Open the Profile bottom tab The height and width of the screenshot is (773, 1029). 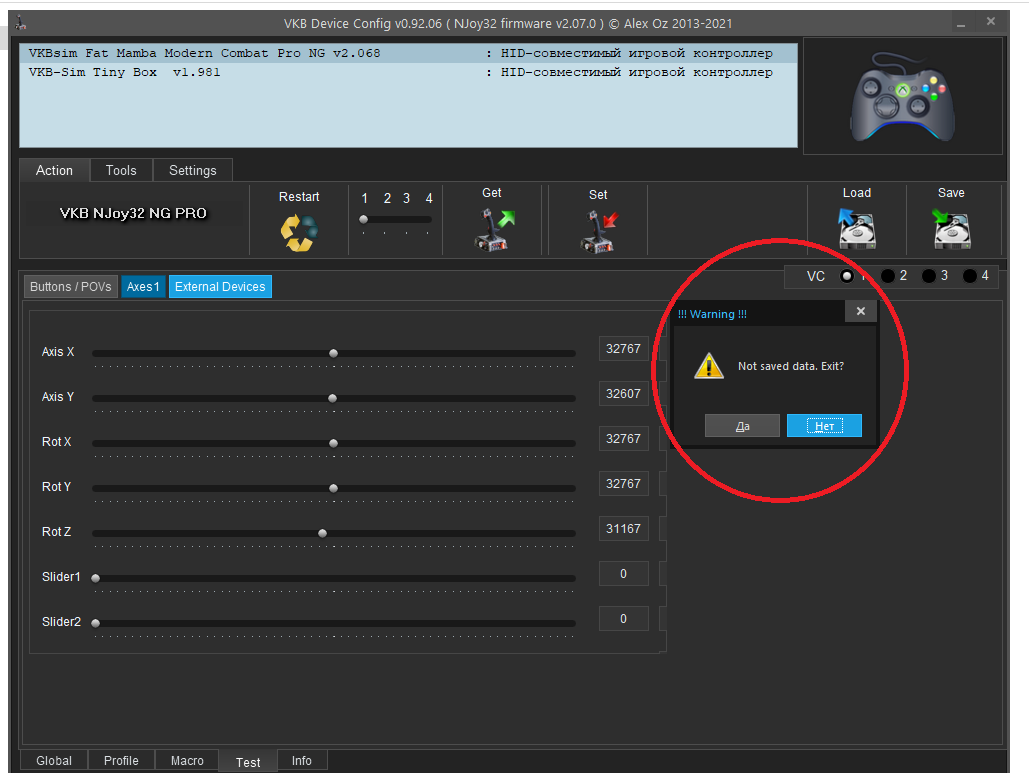point(121,761)
